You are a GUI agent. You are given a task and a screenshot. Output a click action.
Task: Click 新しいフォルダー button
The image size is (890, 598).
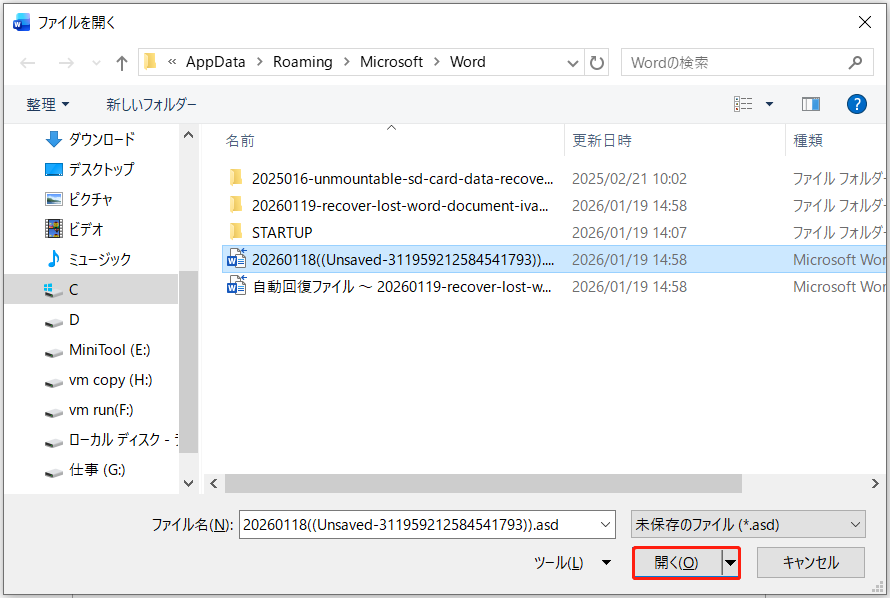(151, 104)
